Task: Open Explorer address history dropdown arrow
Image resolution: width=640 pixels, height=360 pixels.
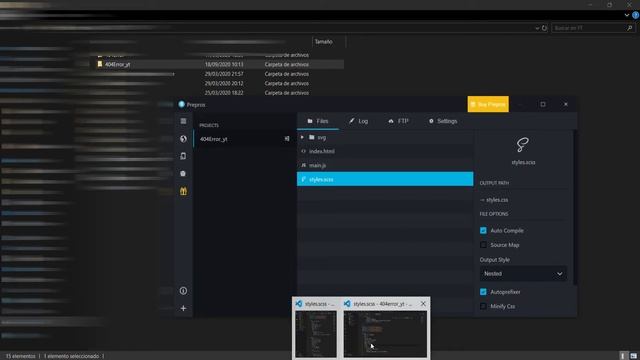Action: click(x=537, y=28)
